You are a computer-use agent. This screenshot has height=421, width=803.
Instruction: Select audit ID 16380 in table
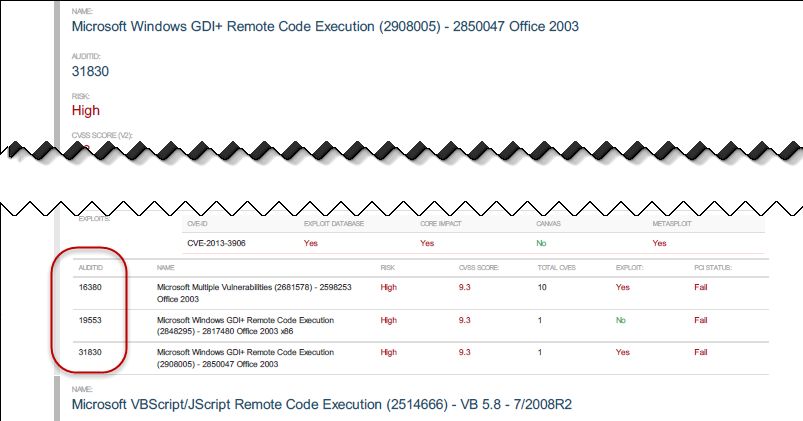pyautogui.click(x=90, y=287)
